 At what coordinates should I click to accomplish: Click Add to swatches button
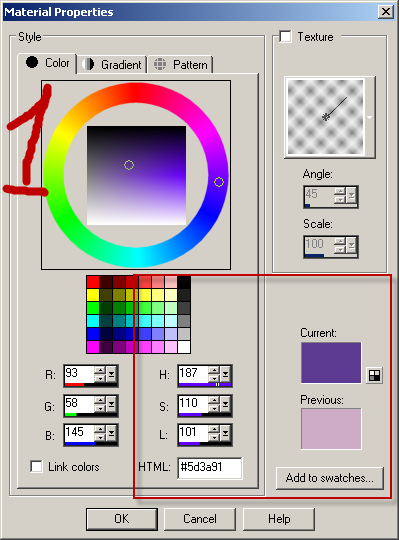pyautogui.click(x=329, y=478)
